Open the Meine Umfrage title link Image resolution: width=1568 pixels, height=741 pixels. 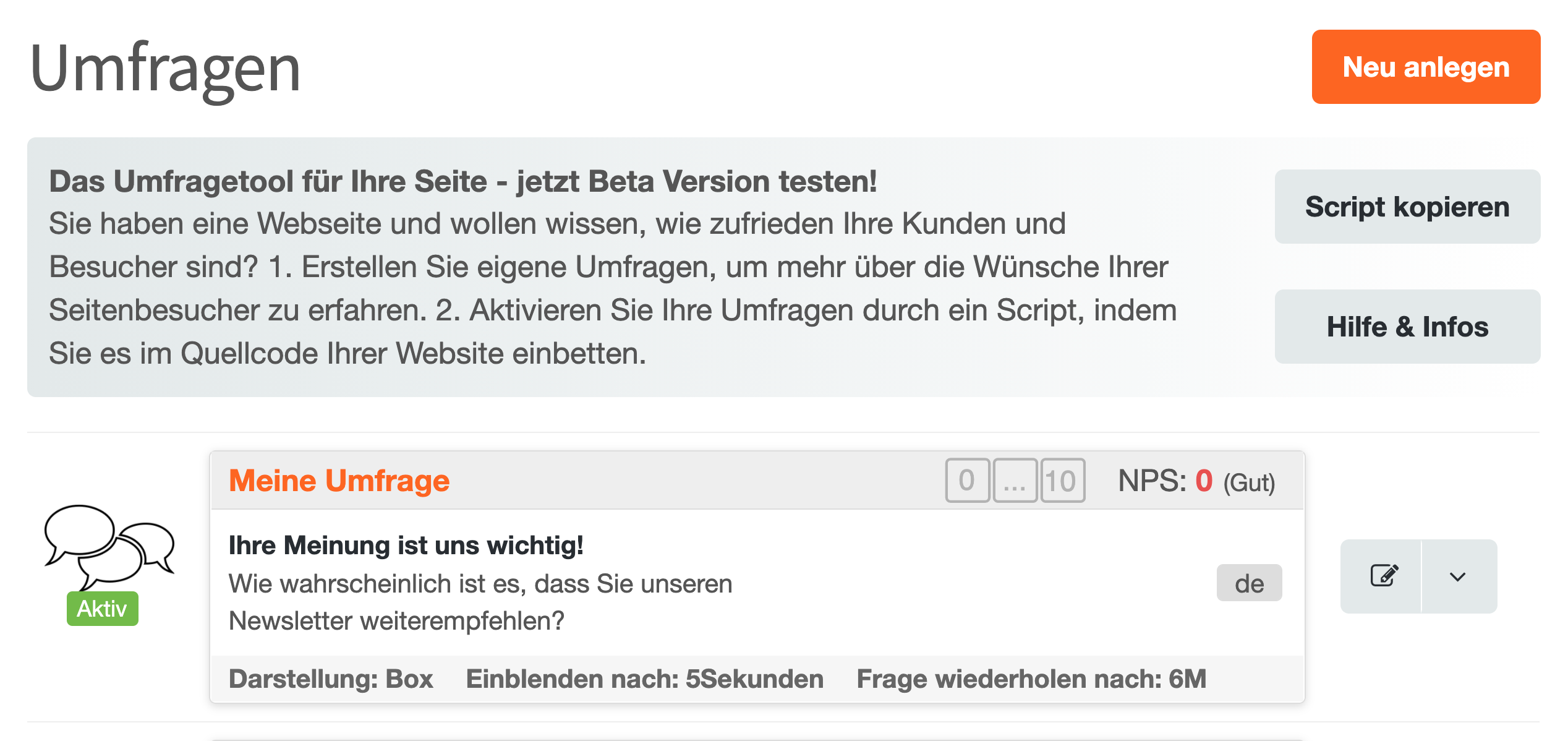click(x=339, y=481)
